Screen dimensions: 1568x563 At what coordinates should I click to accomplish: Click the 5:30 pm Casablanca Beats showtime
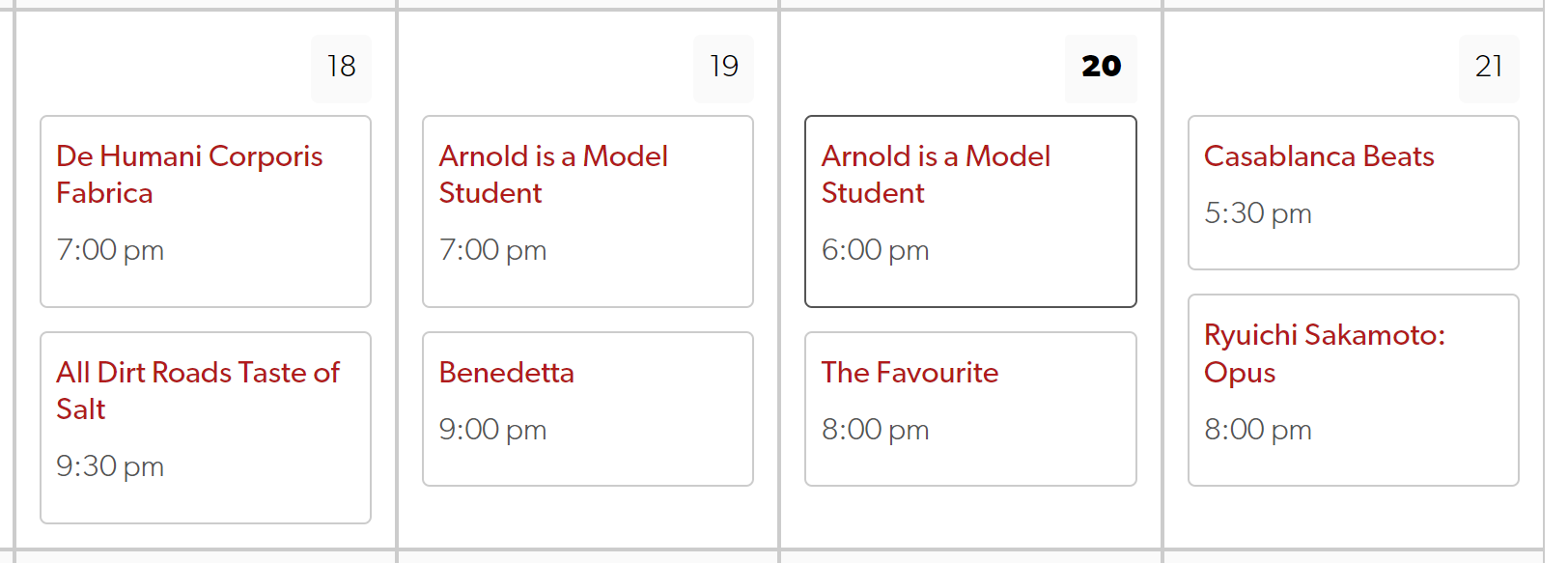(x=1257, y=213)
